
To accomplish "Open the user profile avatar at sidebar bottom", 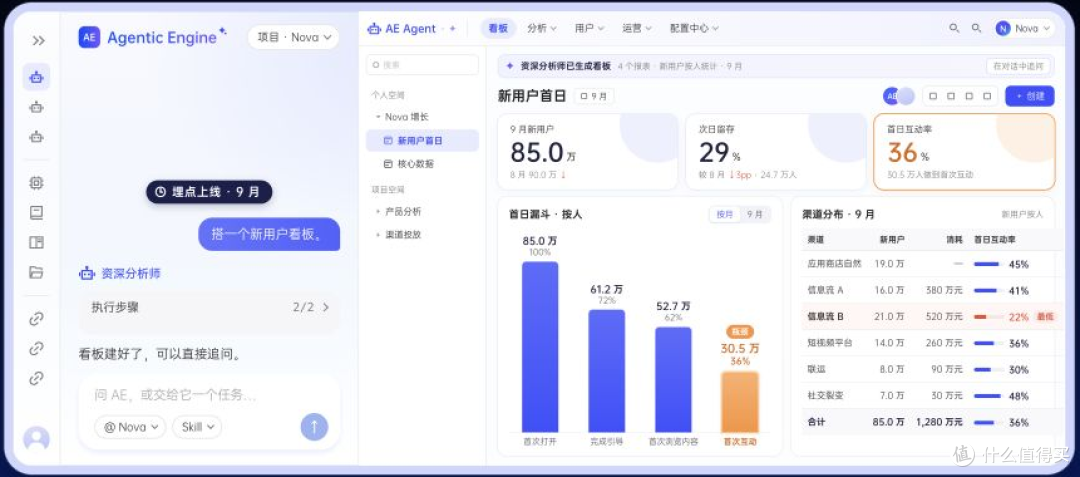I will click(37, 438).
